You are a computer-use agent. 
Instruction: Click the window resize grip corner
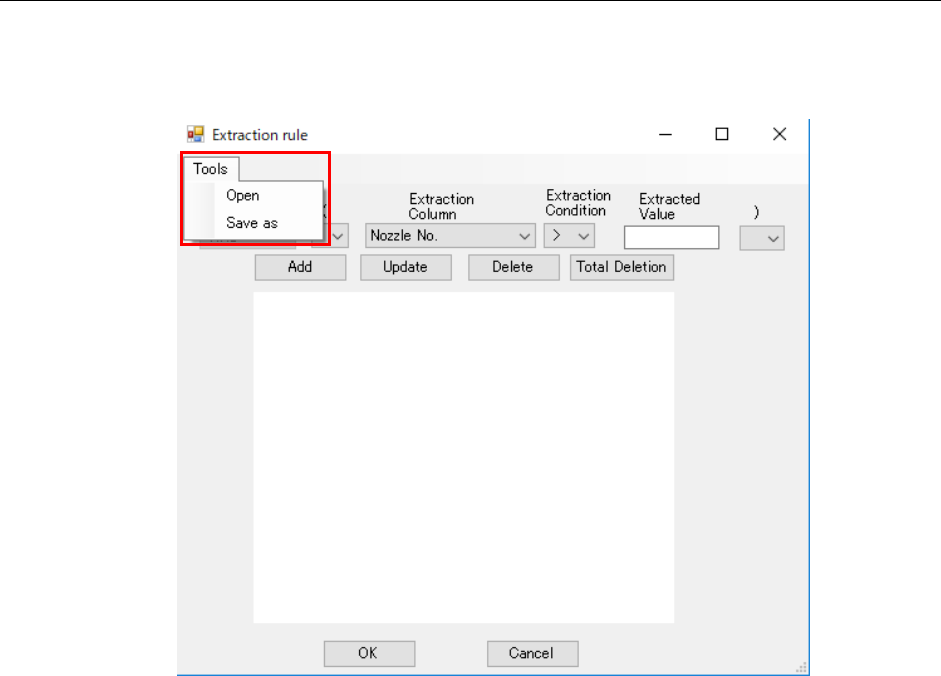coord(801,668)
